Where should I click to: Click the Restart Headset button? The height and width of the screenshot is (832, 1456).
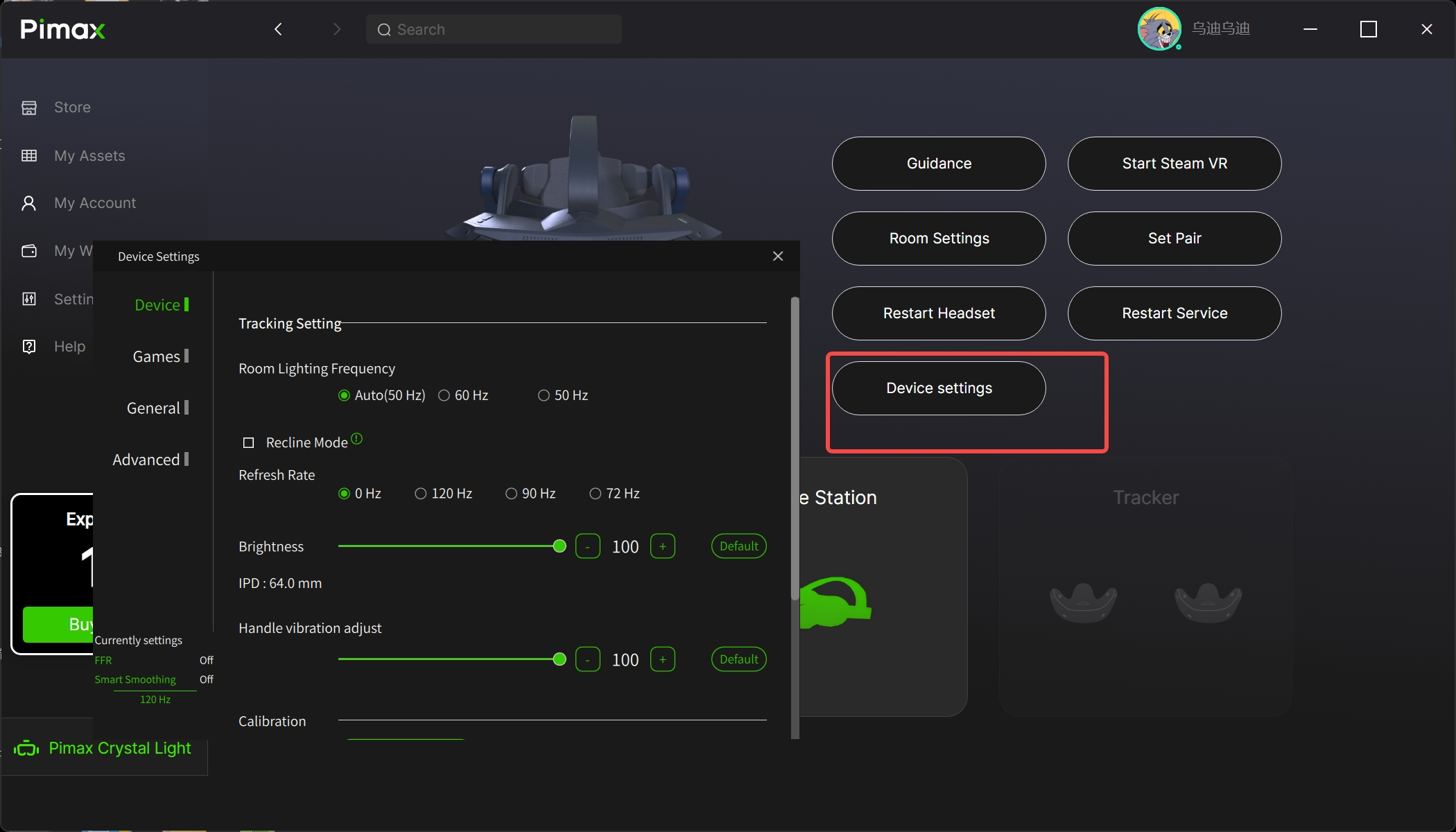click(939, 313)
